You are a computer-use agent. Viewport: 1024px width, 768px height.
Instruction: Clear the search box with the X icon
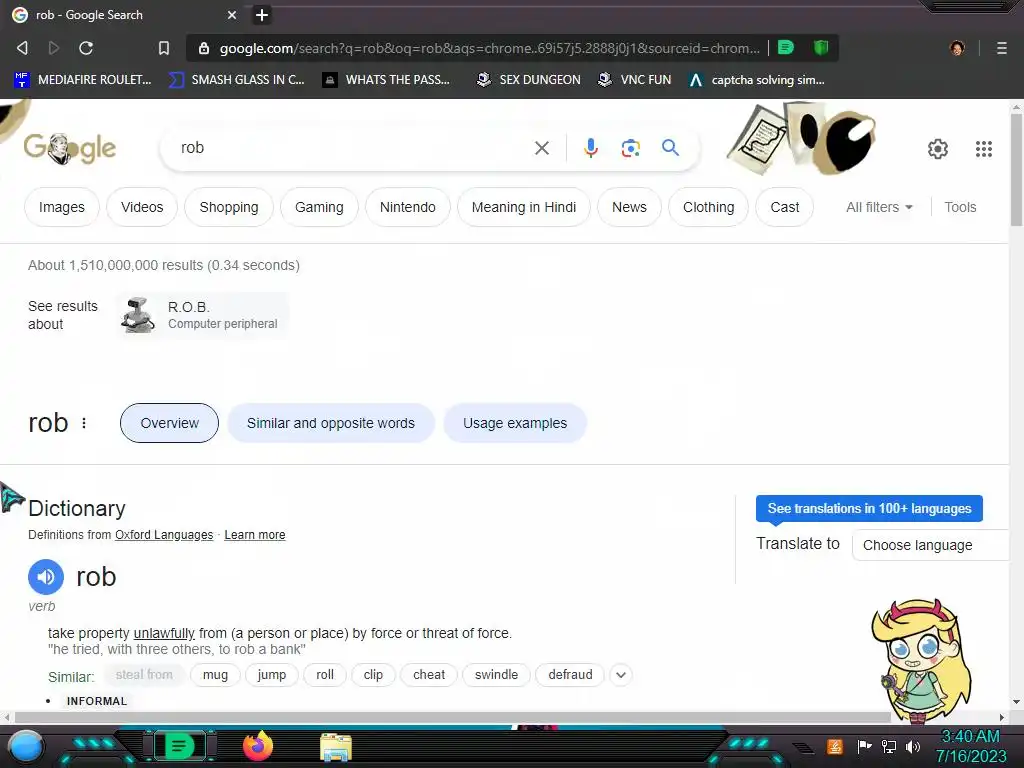(541, 148)
